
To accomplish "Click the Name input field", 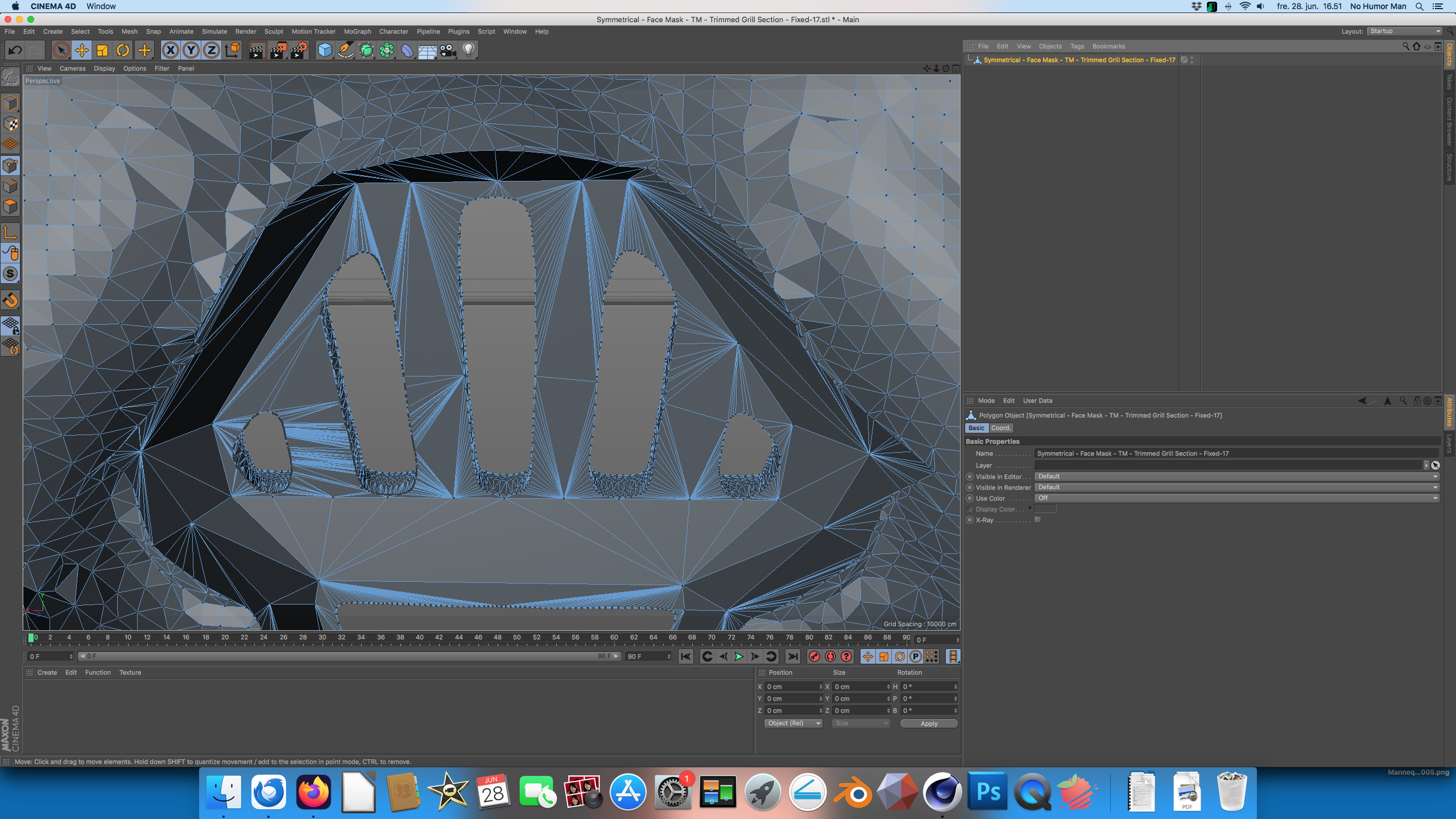I will (x=1236, y=453).
